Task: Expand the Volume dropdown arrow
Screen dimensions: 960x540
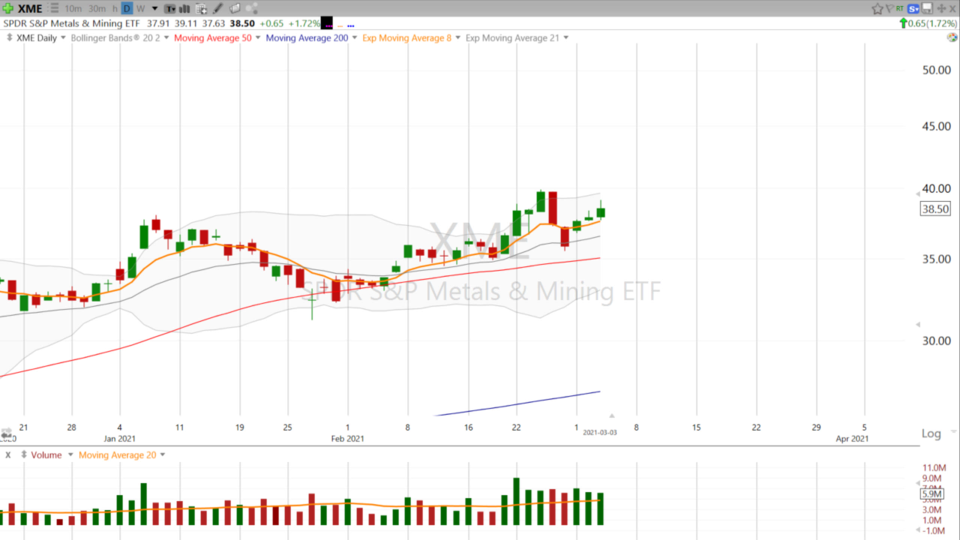Action: [70, 455]
